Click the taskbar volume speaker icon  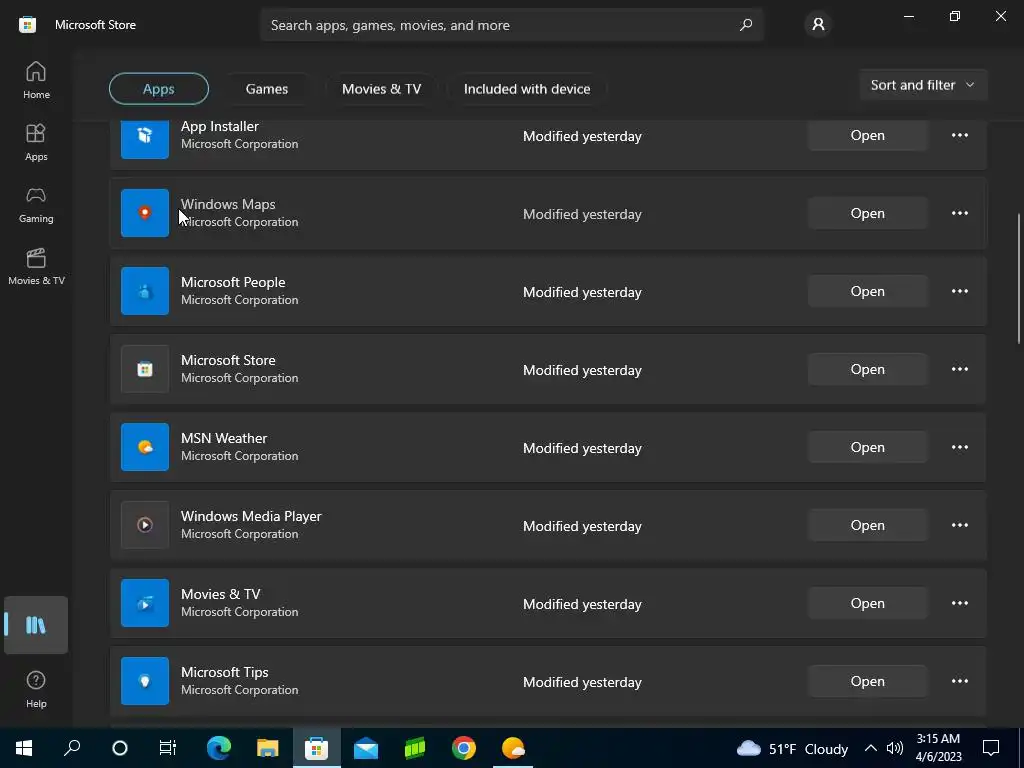[x=895, y=748]
